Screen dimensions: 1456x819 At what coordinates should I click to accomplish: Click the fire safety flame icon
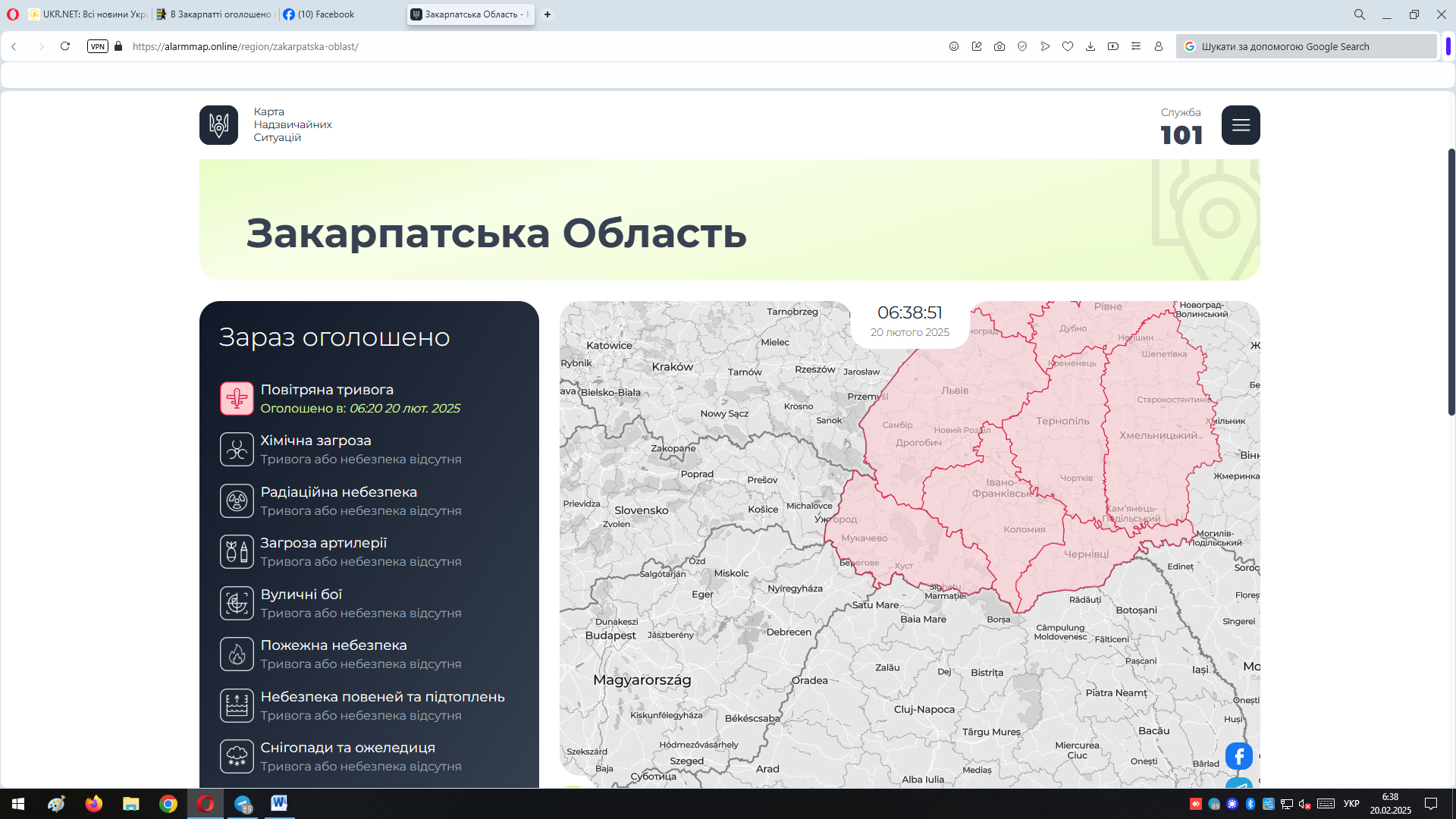pos(237,654)
